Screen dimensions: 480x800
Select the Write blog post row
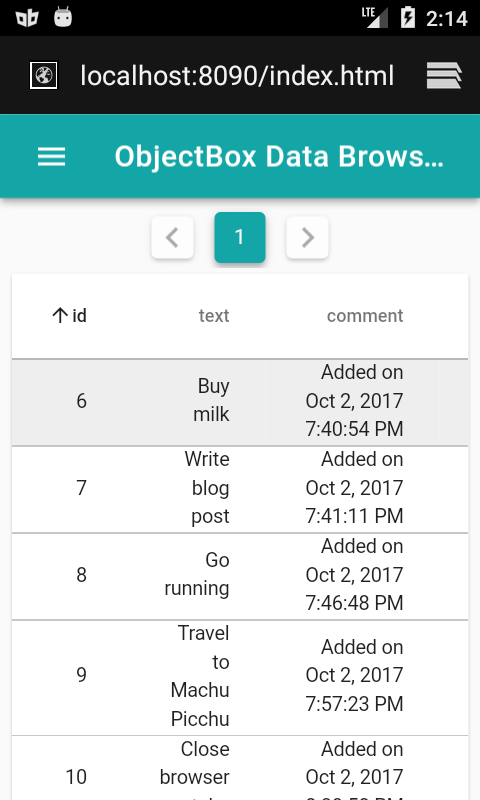coord(240,489)
